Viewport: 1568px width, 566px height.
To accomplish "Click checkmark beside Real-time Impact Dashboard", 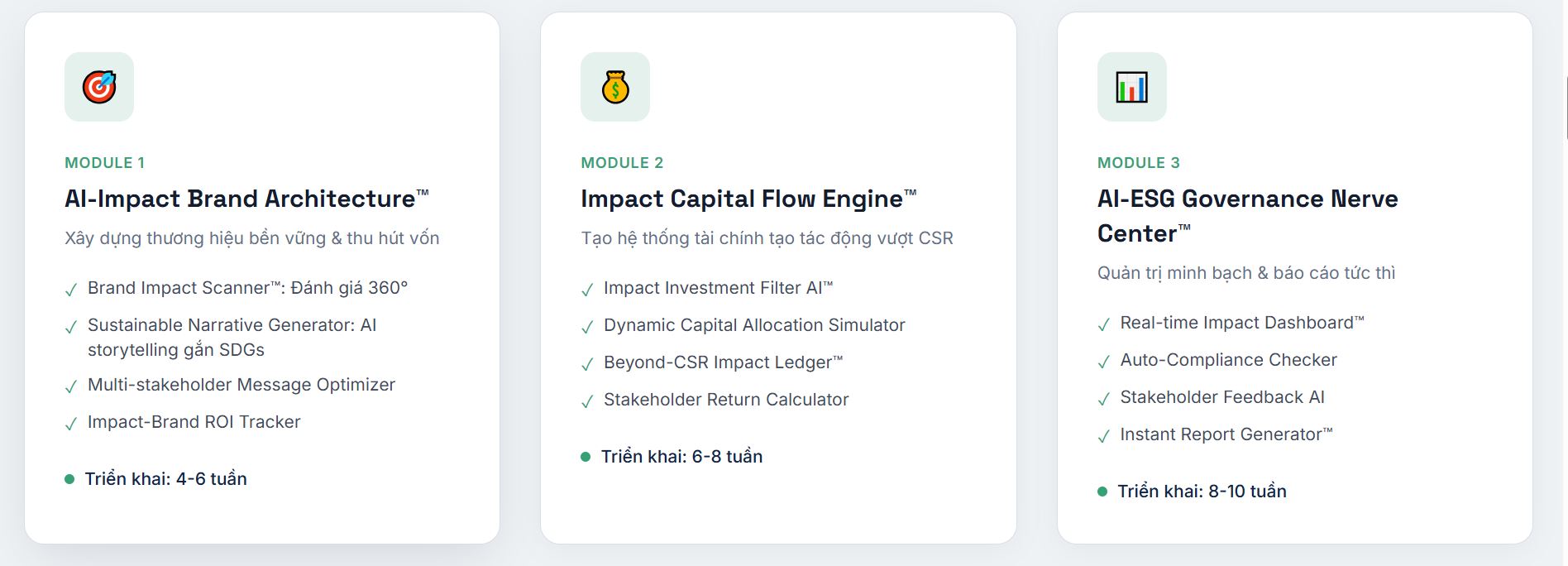I will 1103,324.
